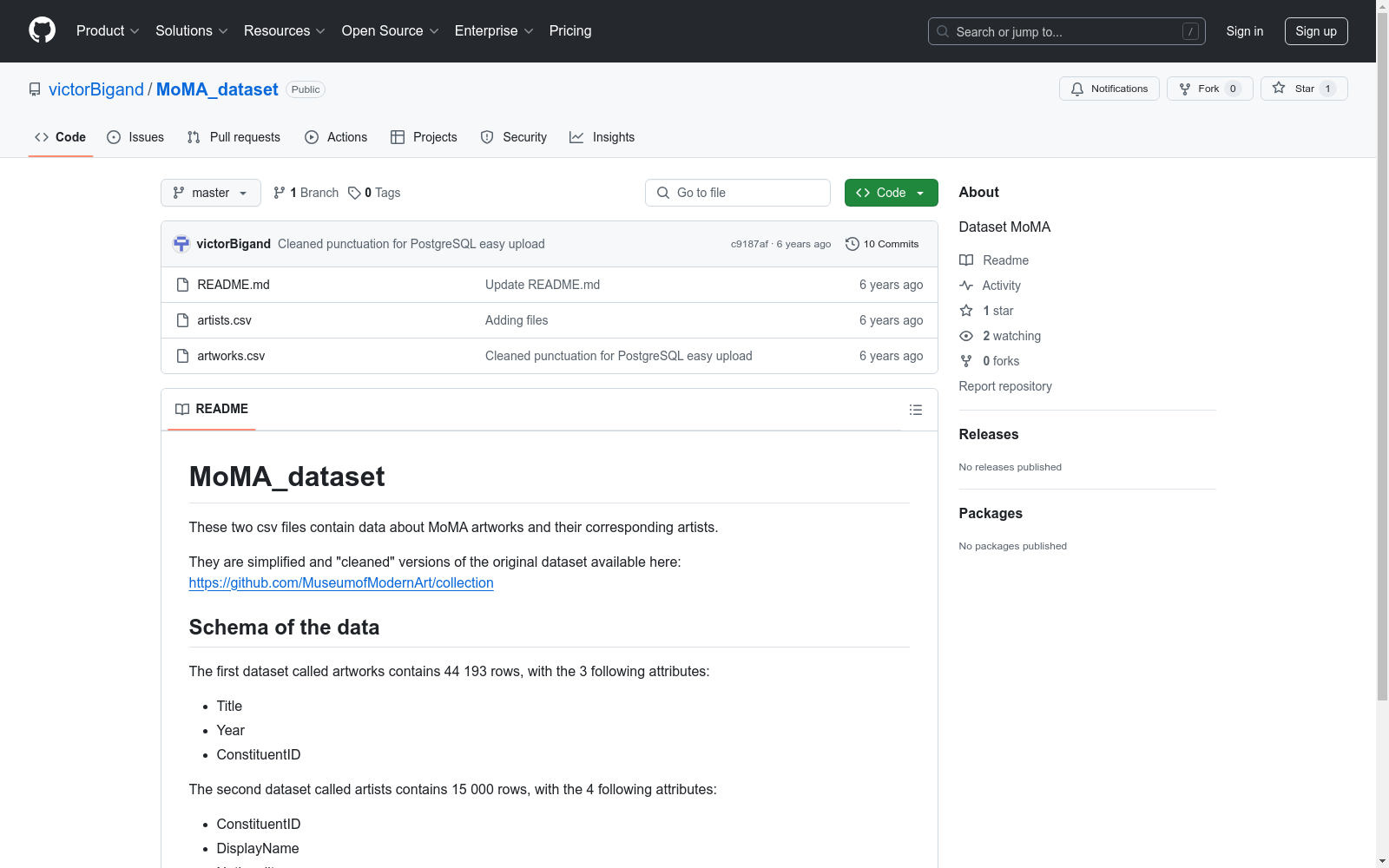Click the README.md file icon
This screenshot has width=1389, height=868.
point(182,285)
